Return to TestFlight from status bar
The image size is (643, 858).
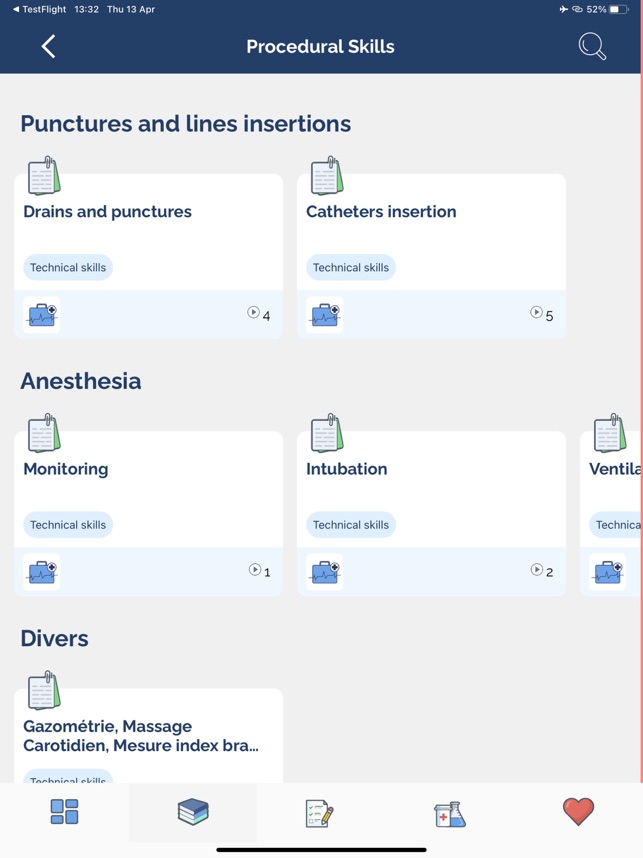[x=39, y=9]
